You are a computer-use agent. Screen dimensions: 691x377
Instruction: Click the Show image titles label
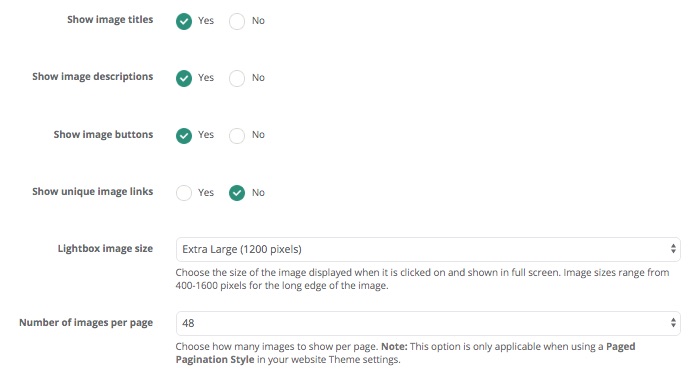(x=110, y=20)
